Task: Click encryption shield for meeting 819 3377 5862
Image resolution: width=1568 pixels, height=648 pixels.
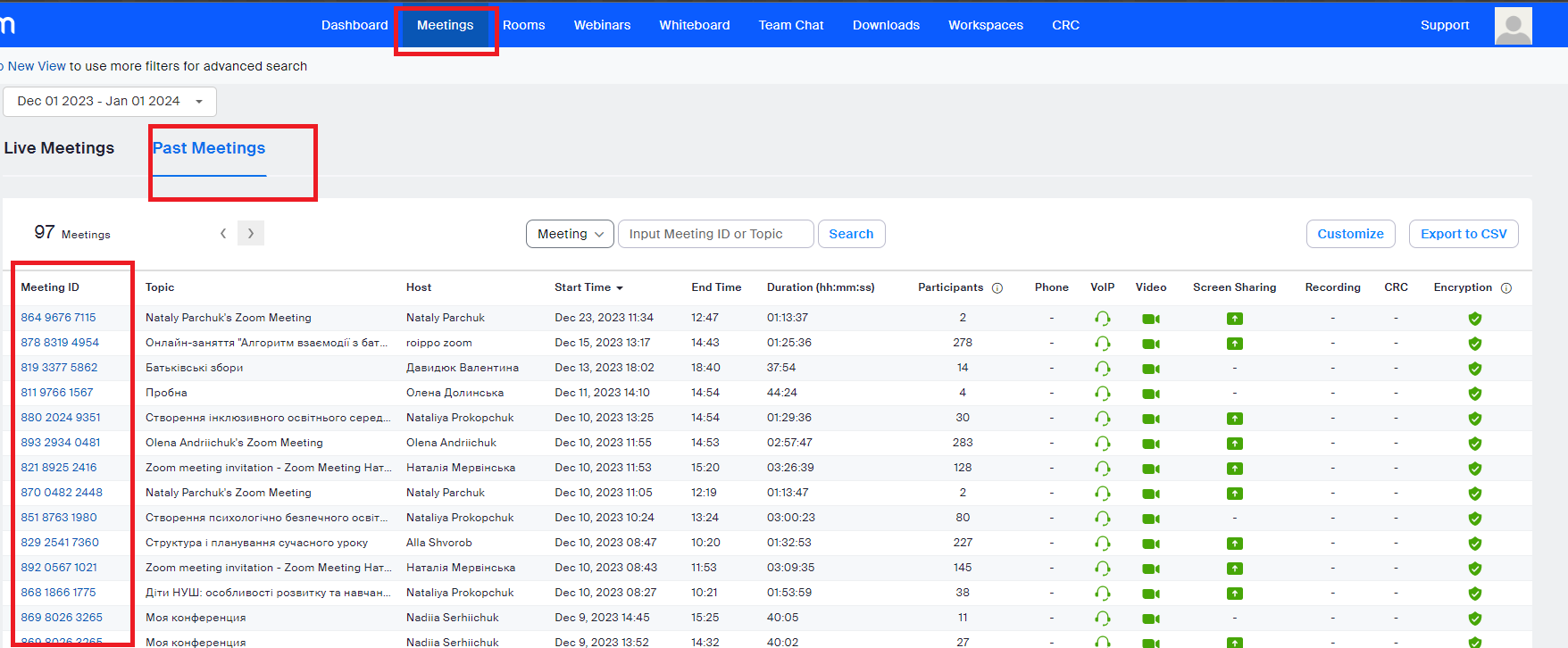Action: (1475, 369)
